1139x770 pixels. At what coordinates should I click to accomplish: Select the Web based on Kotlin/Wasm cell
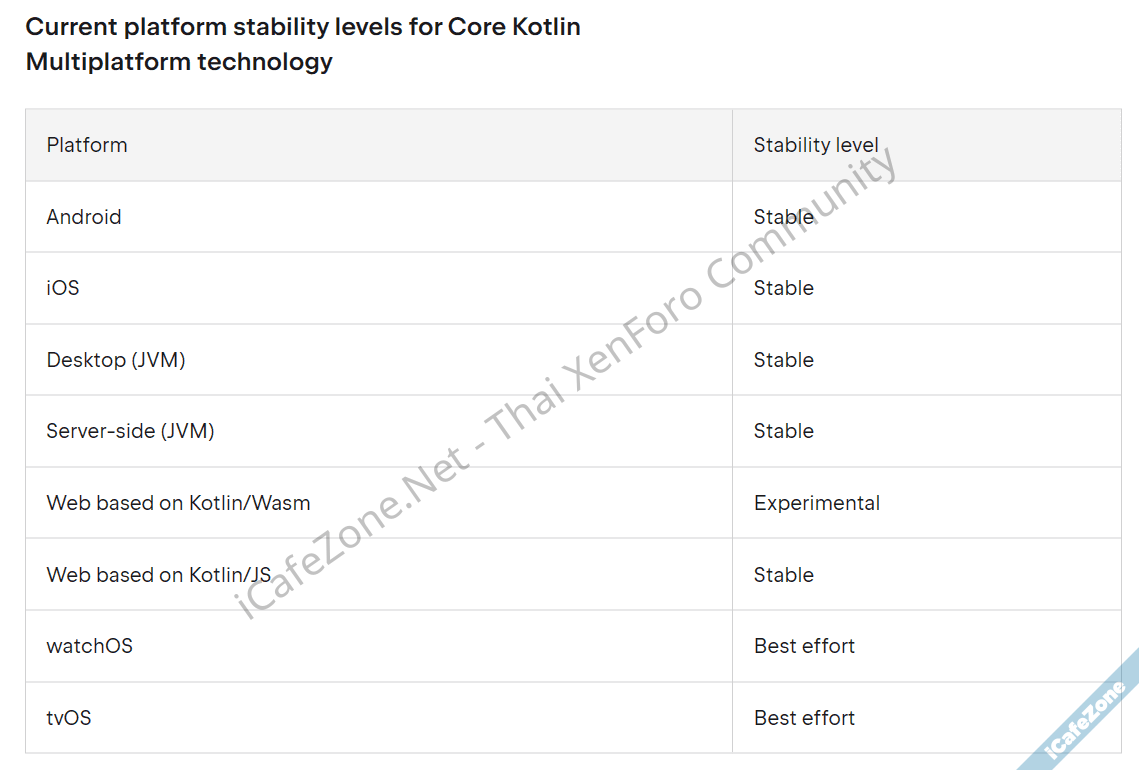pyautogui.click(x=178, y=503)
